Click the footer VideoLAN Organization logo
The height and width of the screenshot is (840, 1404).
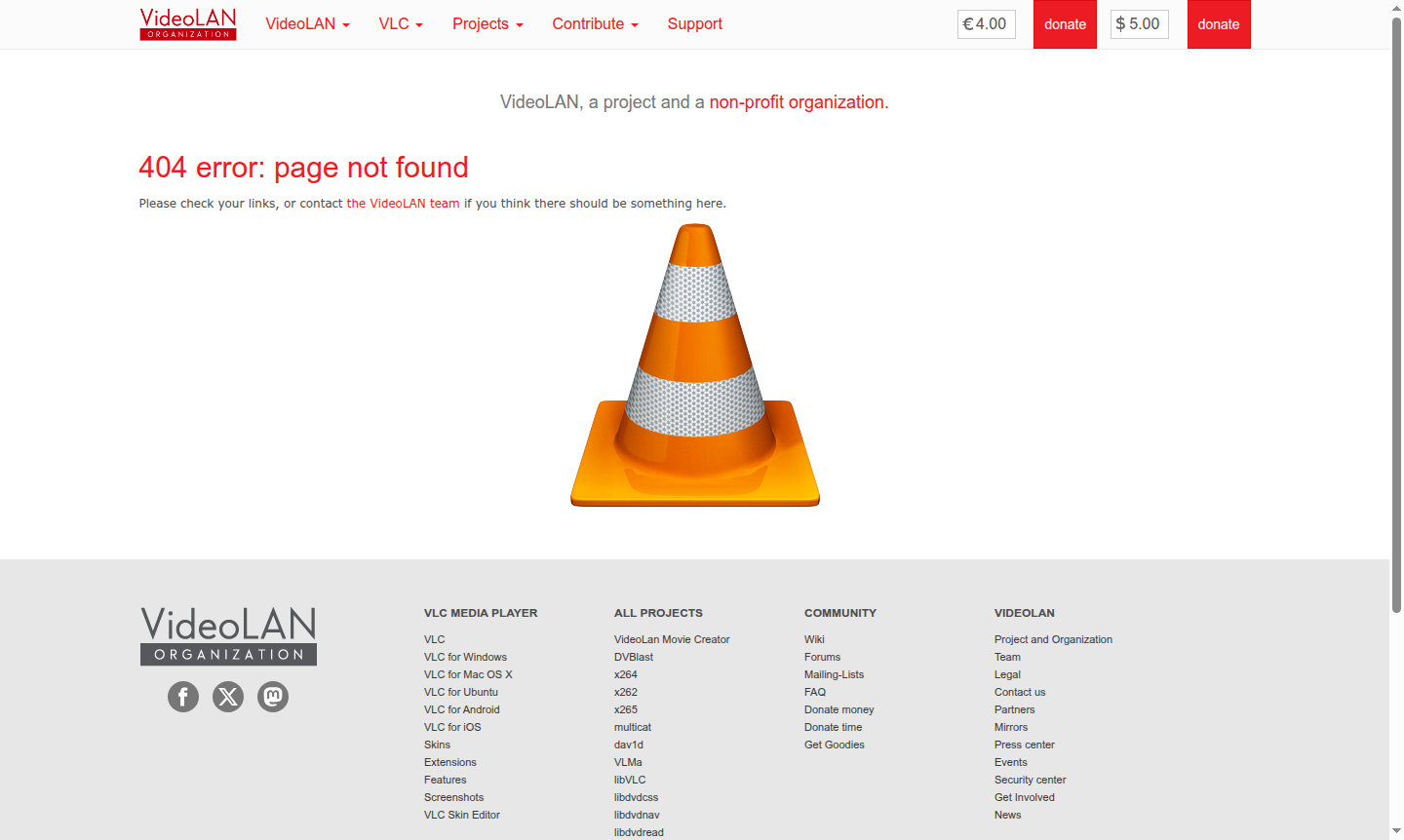pos(228,635)
